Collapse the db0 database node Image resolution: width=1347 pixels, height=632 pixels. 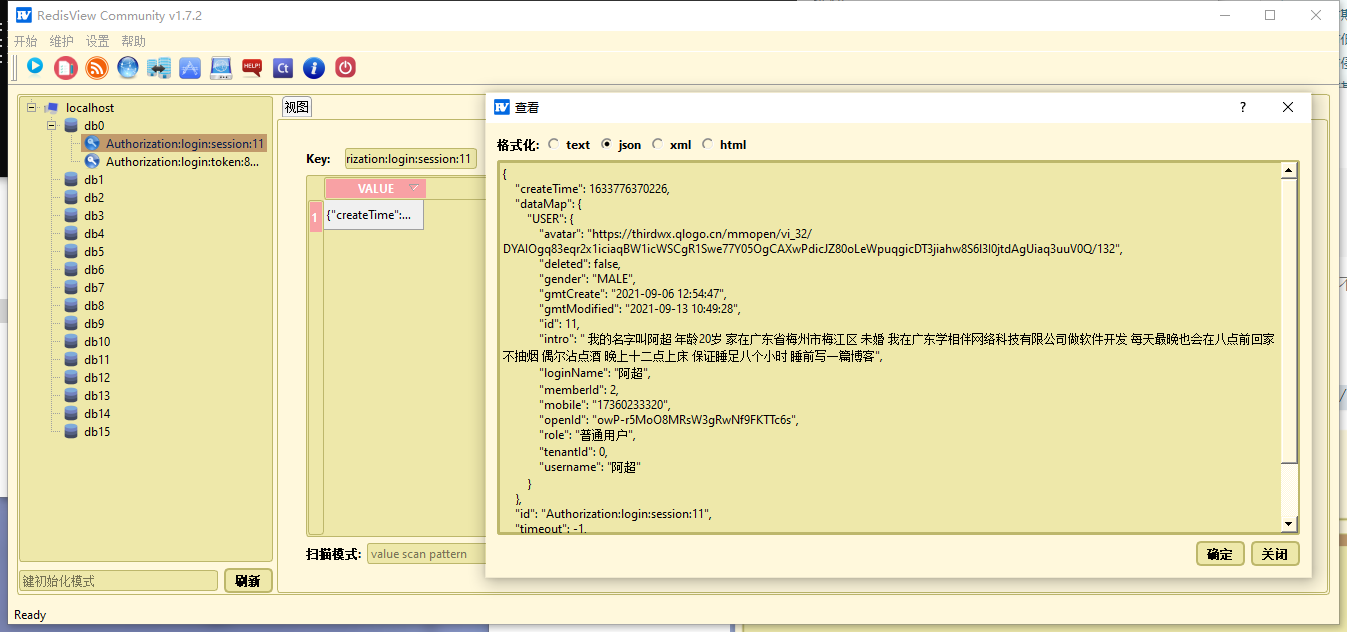click(x=51, y=126)
